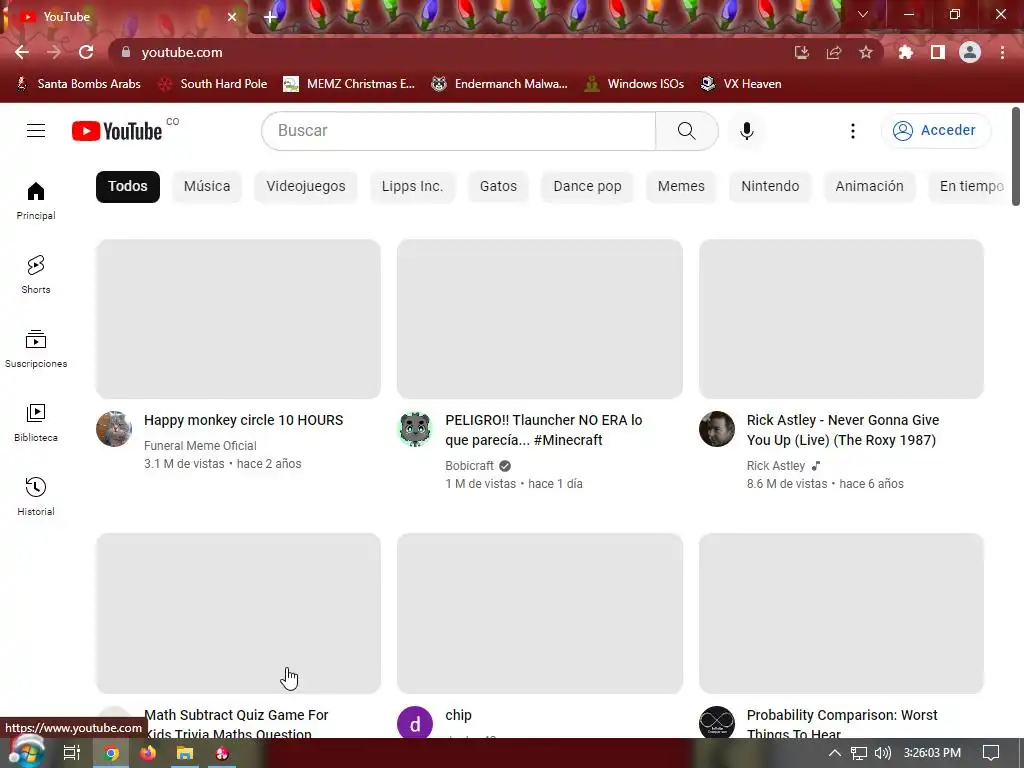Close the YouTube tab

[232, 17]
